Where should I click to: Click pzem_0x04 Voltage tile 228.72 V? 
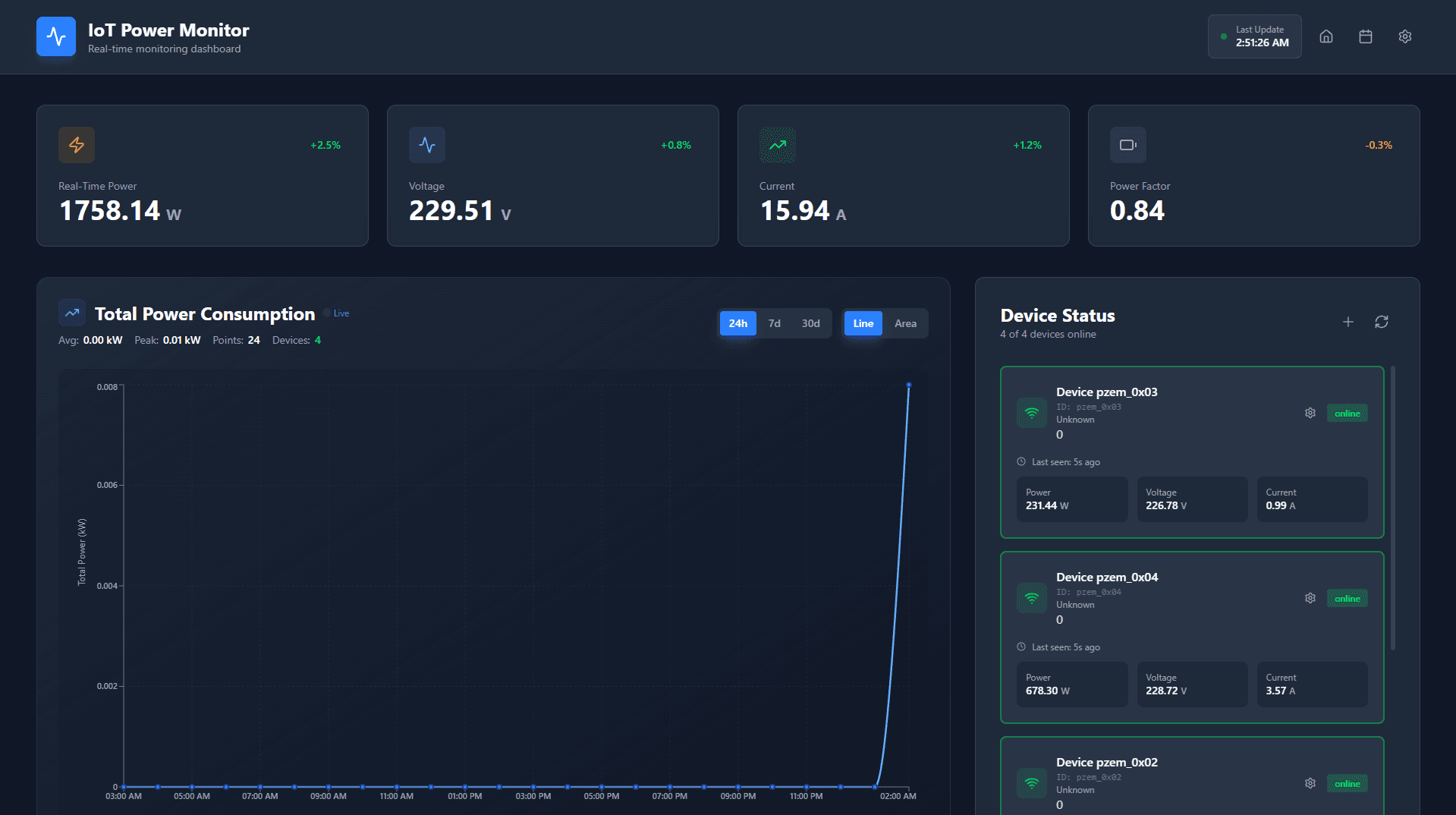coord(1192,684)
